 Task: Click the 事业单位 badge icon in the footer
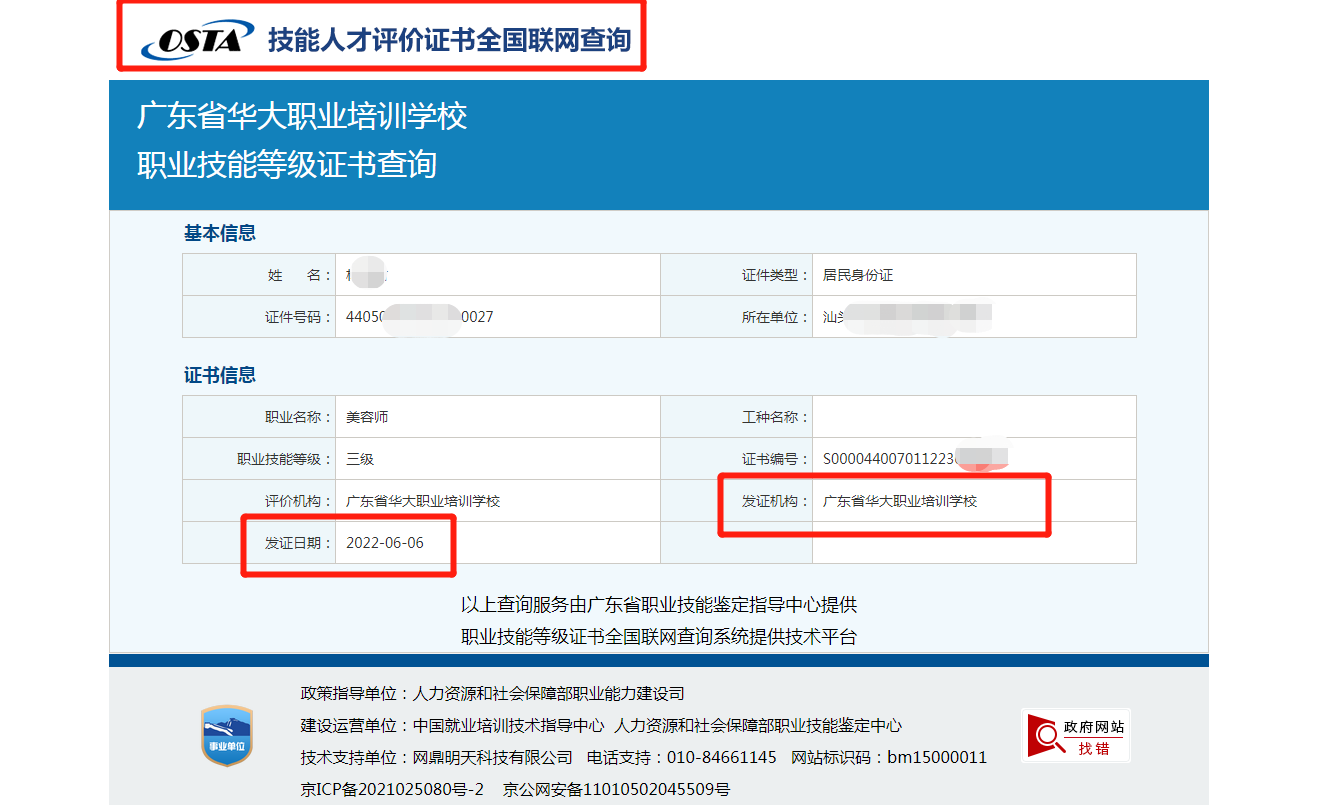coord(227,736)
